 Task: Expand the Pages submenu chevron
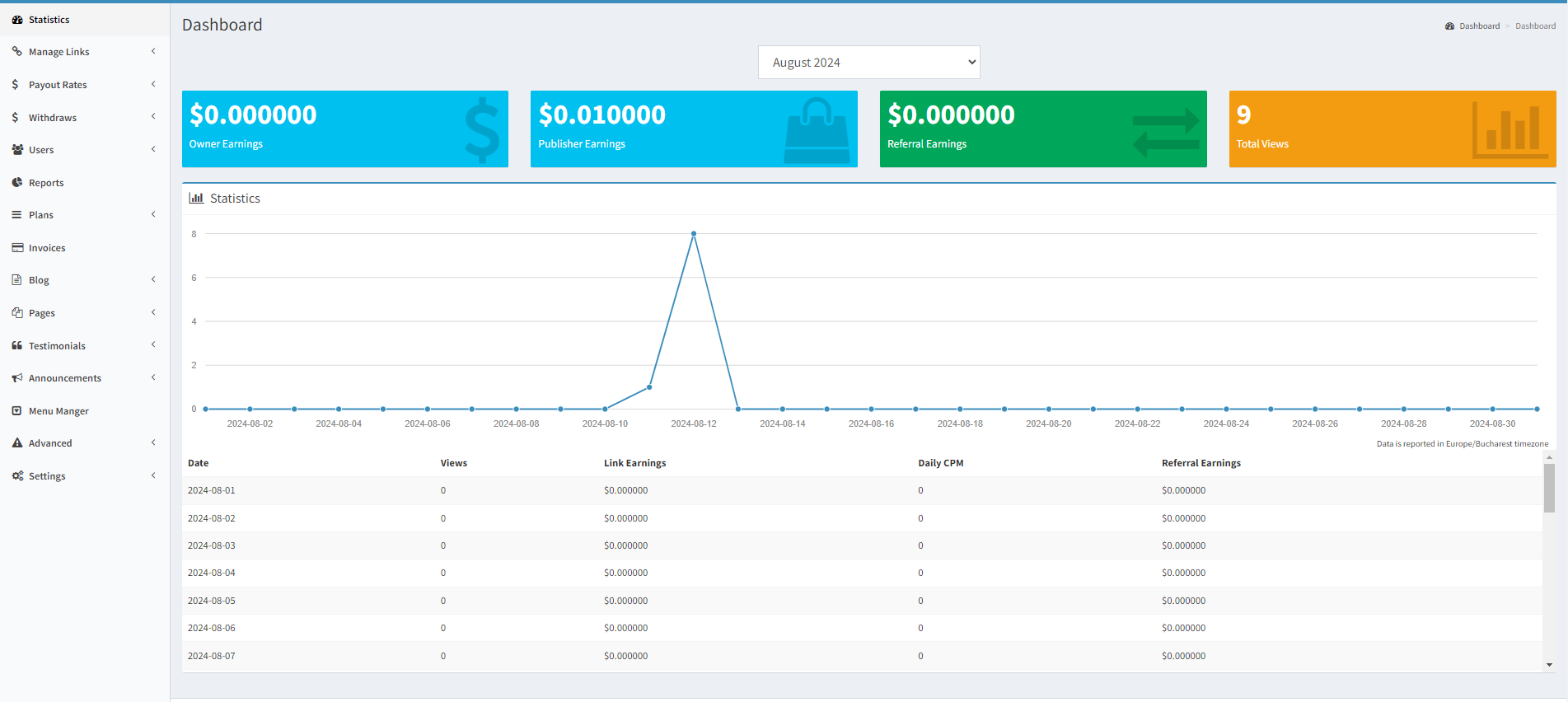[x=153, y=312]
